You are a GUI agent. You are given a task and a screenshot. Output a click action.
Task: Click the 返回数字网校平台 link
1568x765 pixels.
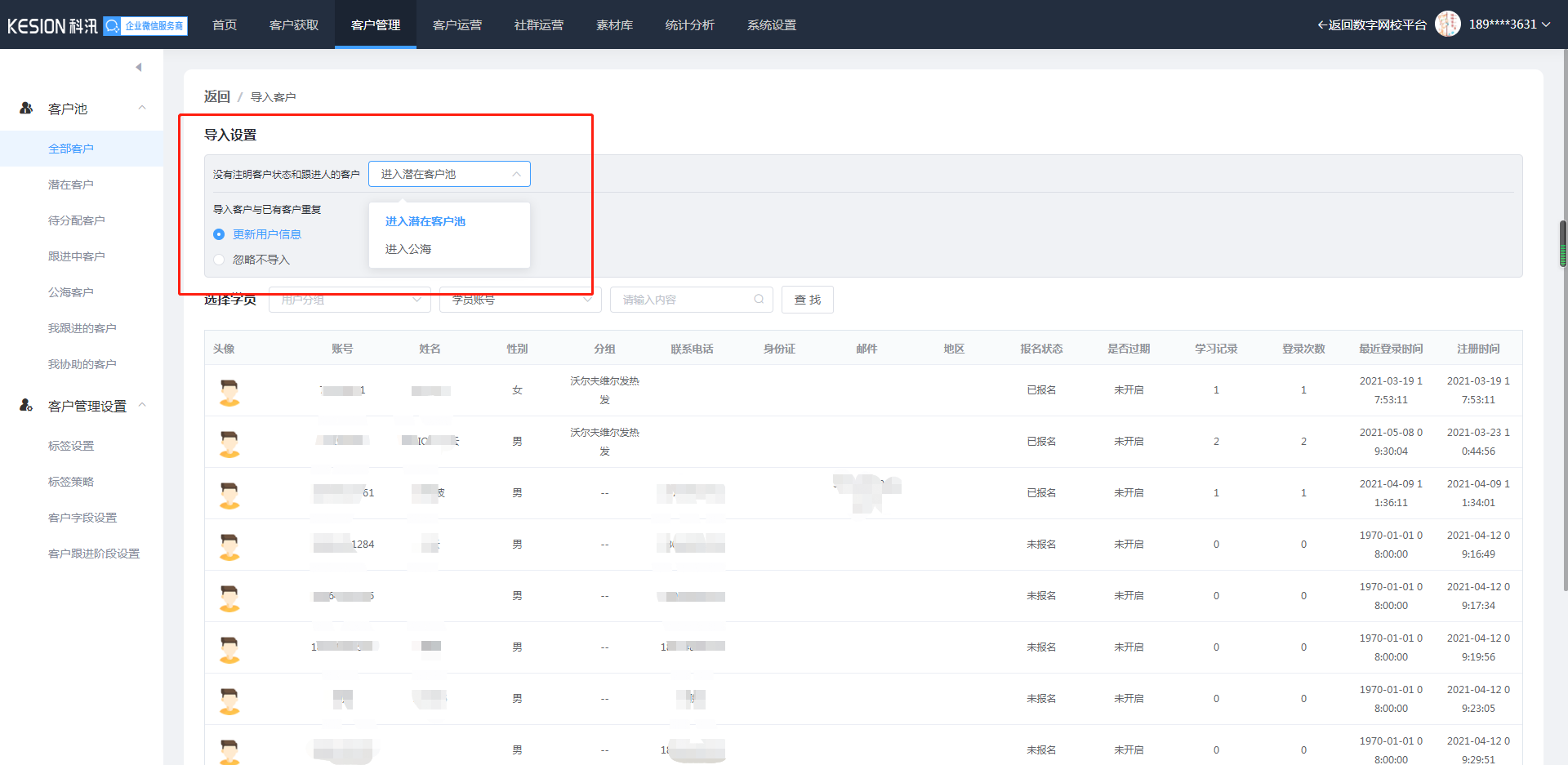(1372, 25)
